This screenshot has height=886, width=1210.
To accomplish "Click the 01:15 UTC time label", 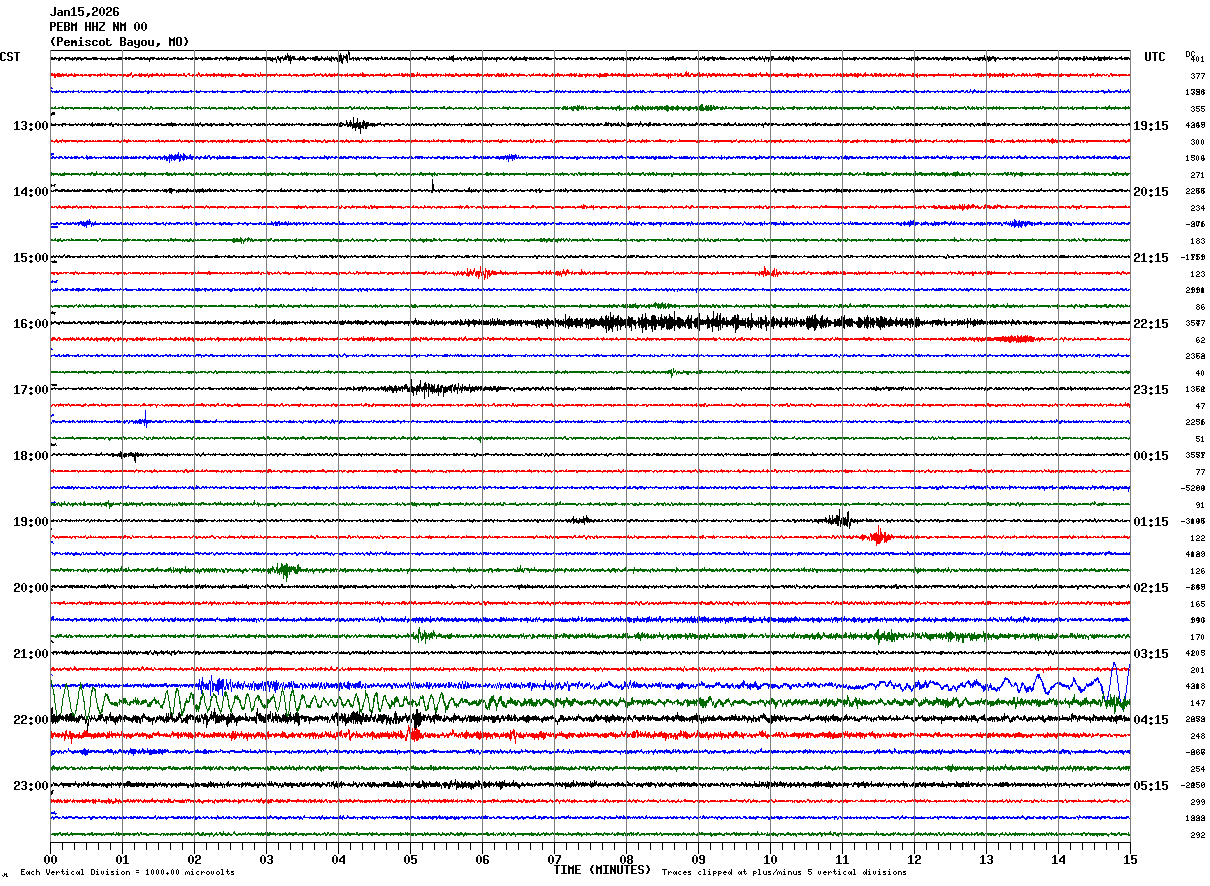I will pyautogui.click(x=1151, y=522).
